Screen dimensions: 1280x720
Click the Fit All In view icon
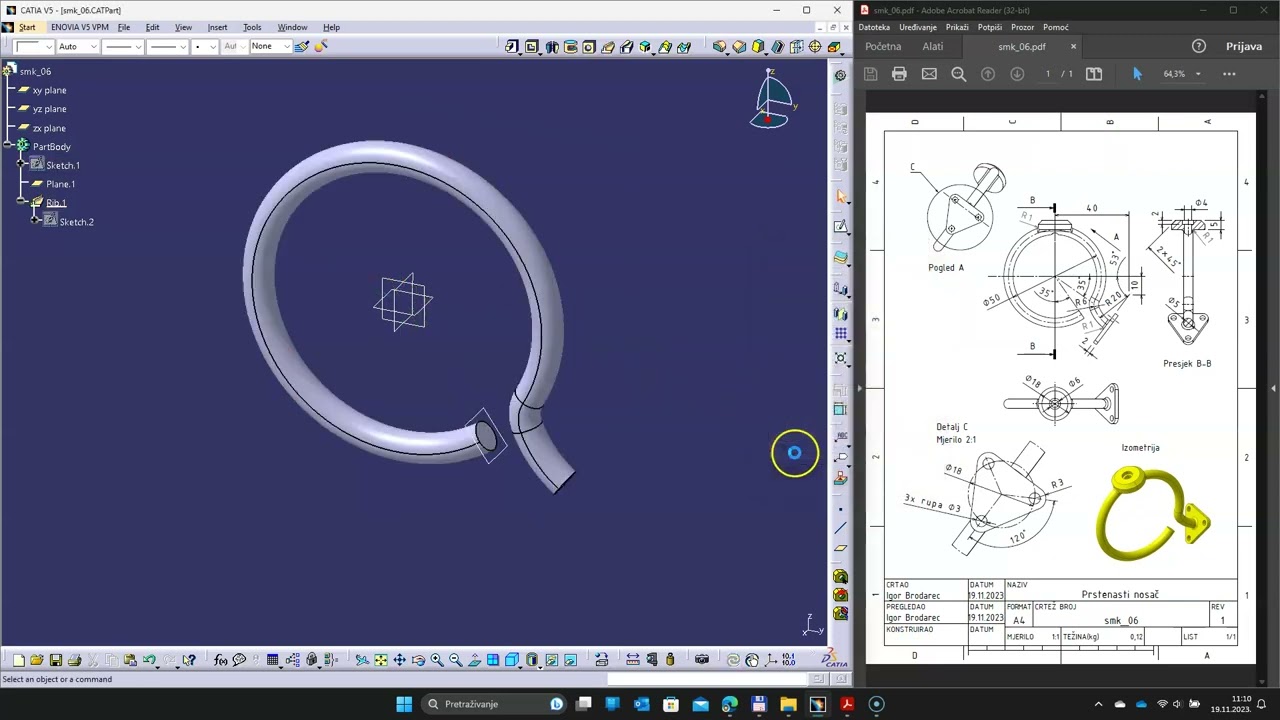pos(381,660)
